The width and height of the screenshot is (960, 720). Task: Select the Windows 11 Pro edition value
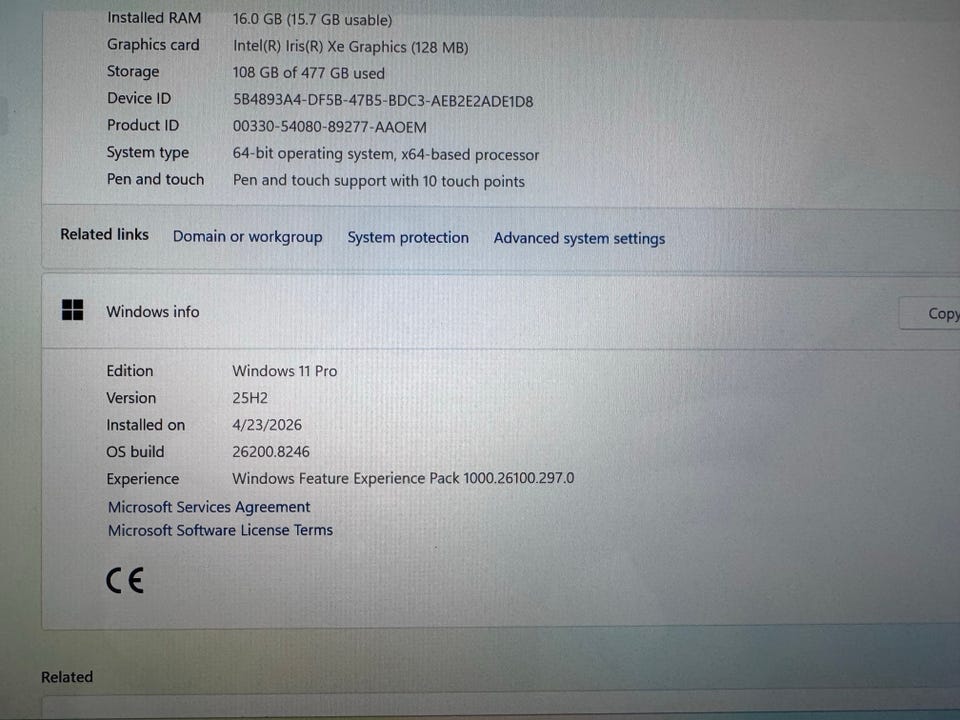[x=285, y=371]
